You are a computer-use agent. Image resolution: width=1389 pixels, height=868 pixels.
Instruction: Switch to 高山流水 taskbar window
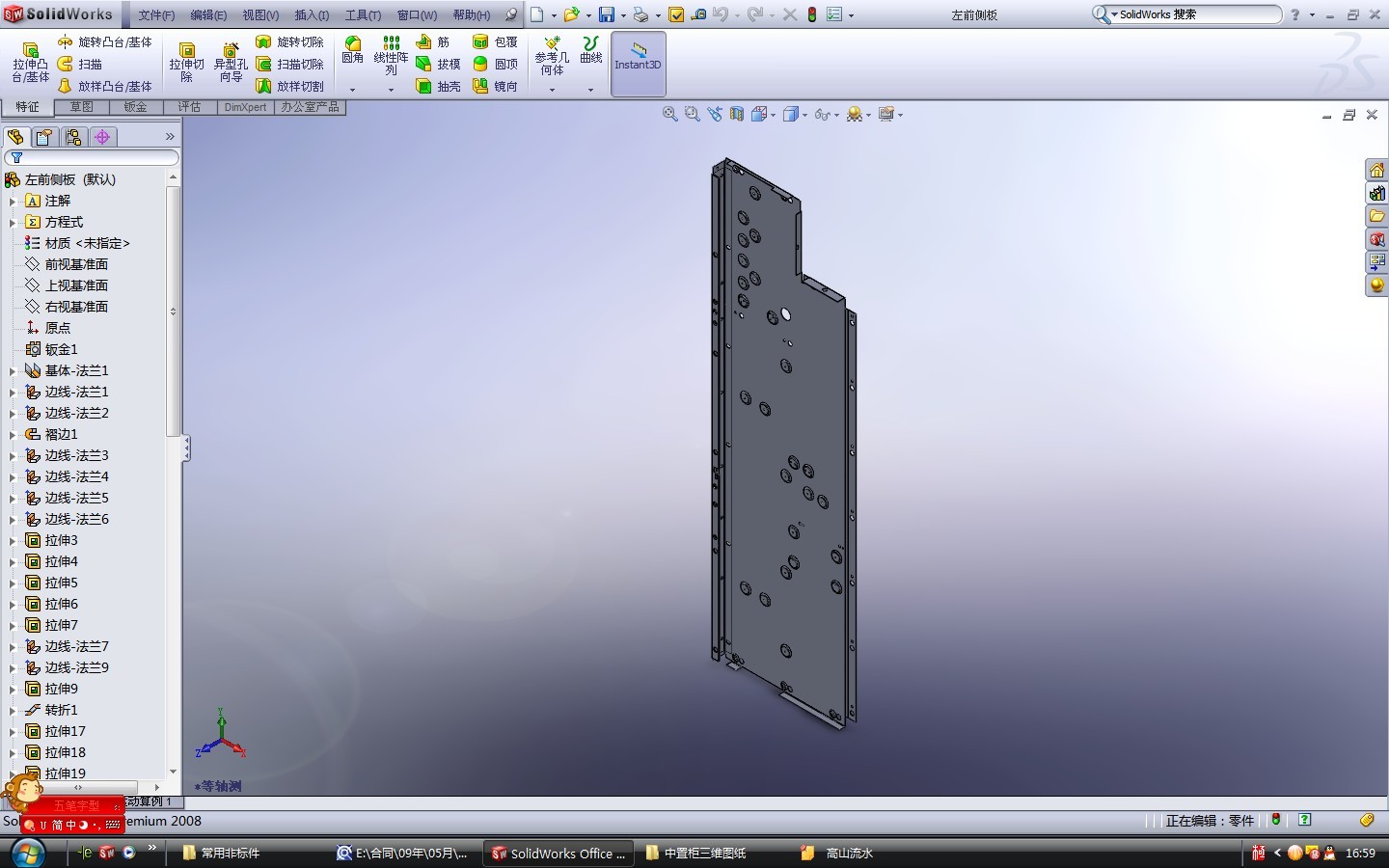click(849, 853)
